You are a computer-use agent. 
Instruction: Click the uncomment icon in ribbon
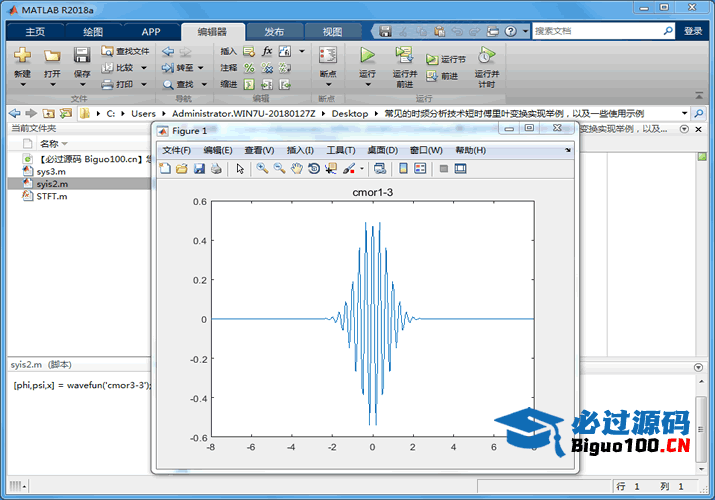(x=267, y=68)
